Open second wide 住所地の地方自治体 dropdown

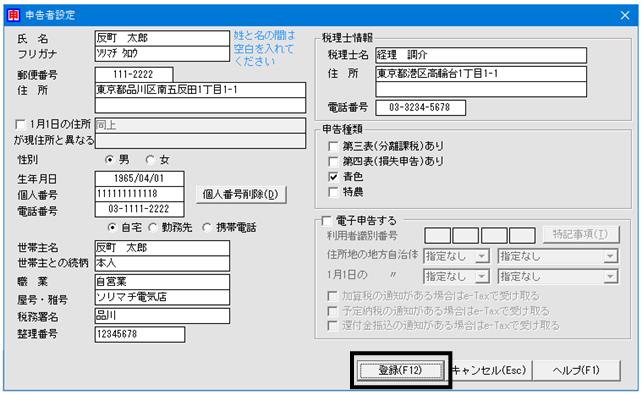pos(558,257)
